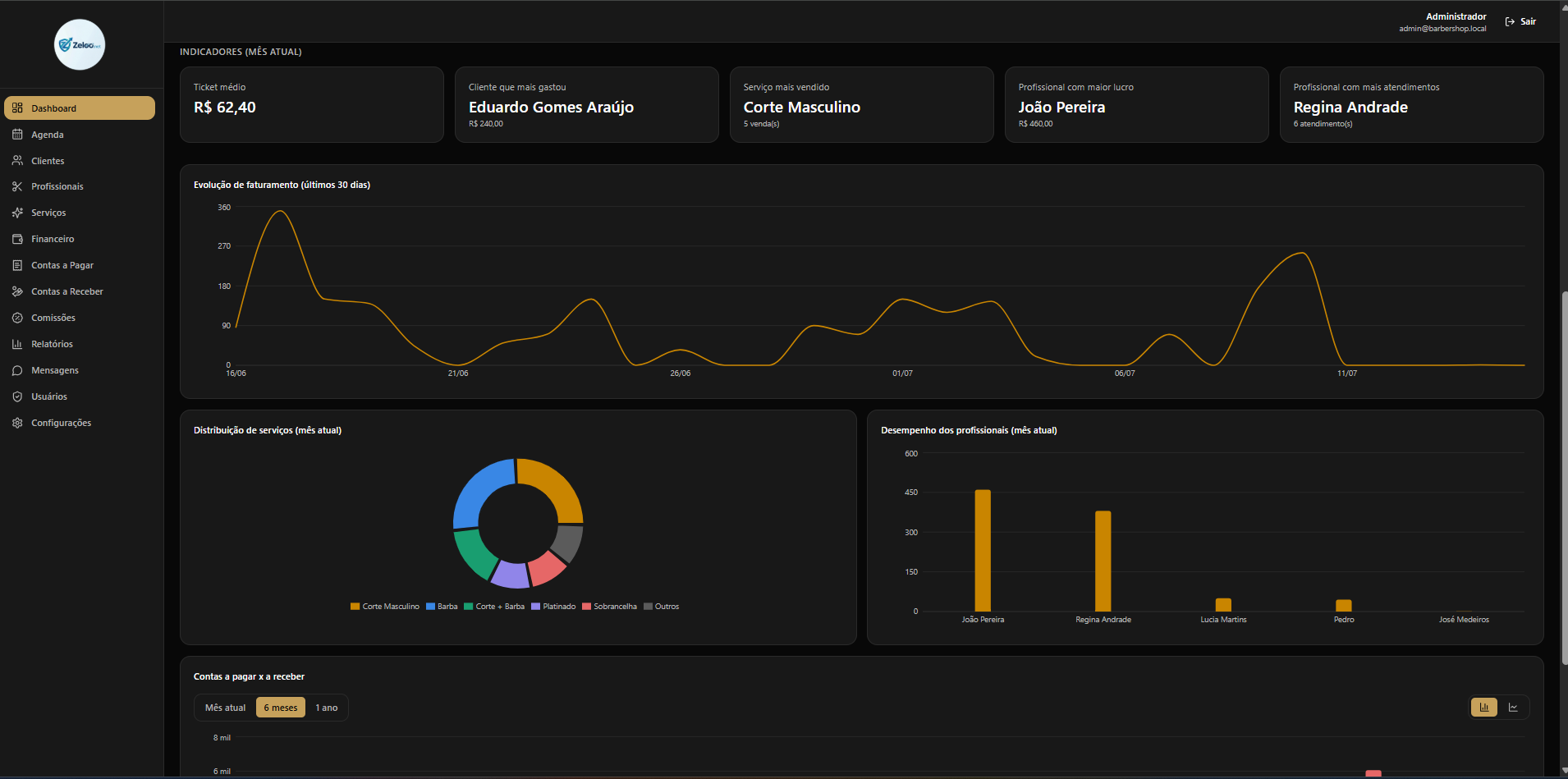Toggle the red Sobrancelha legend swatch
1568x779 pixels.
coord(586,607)
